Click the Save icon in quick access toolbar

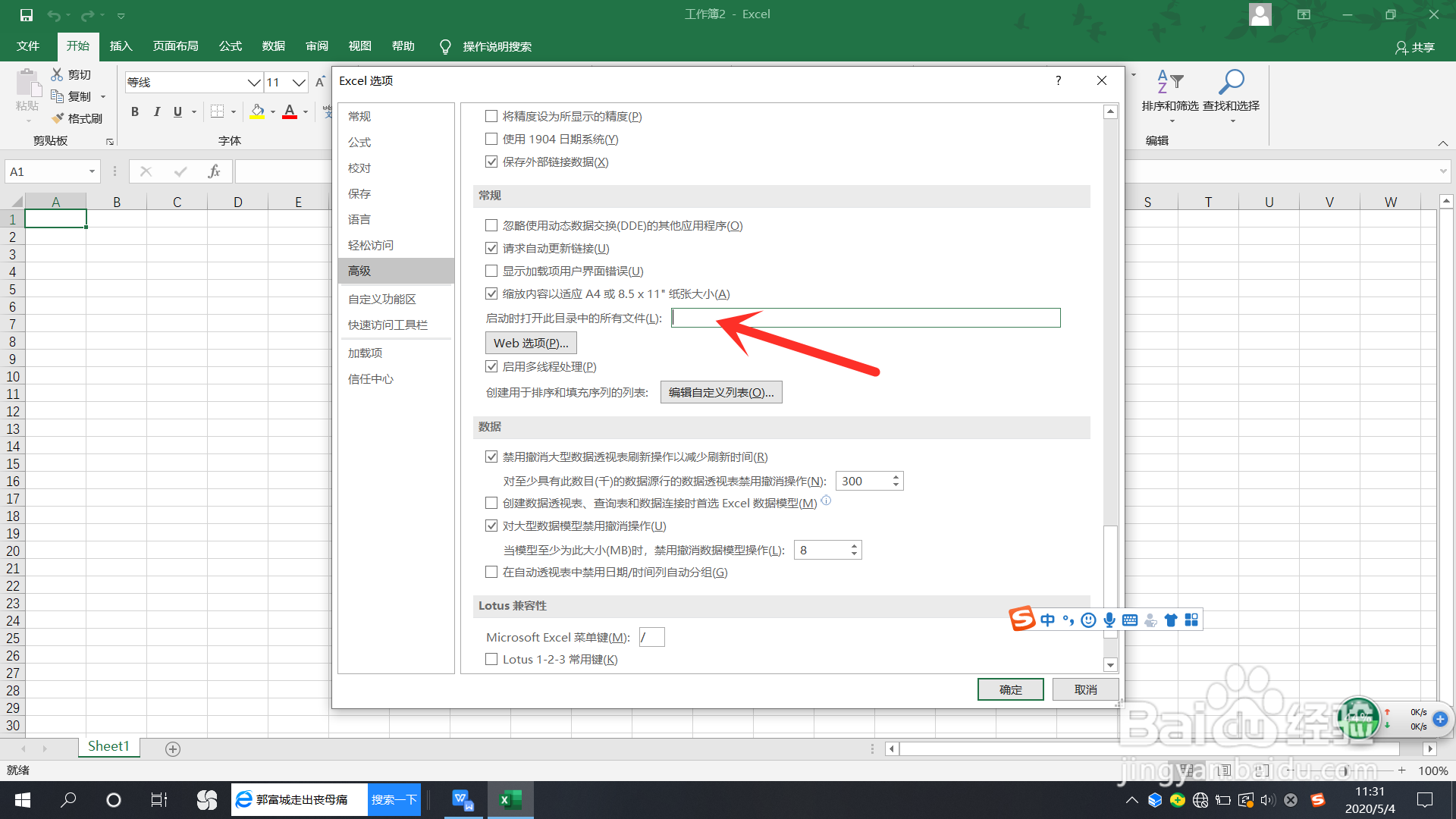[x=26, y=14]
